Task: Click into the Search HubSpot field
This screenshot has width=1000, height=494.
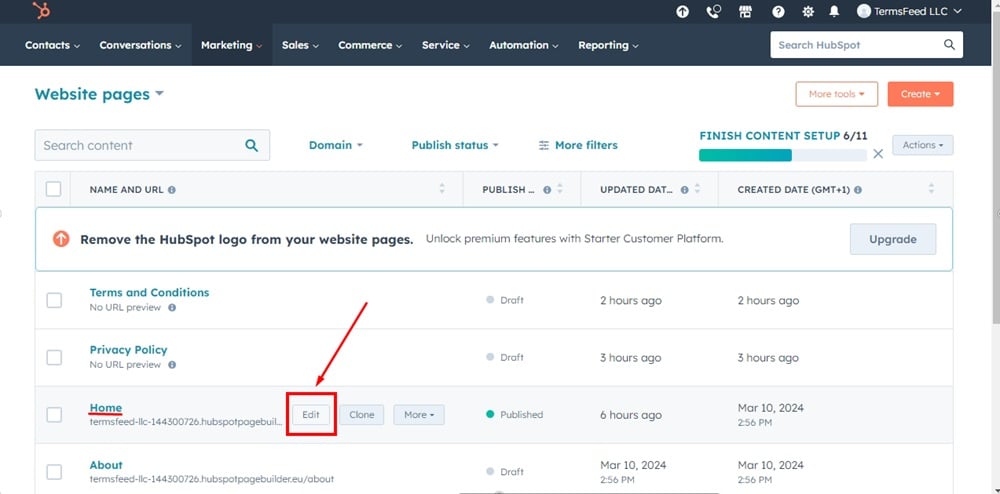Action: [866, 45]
